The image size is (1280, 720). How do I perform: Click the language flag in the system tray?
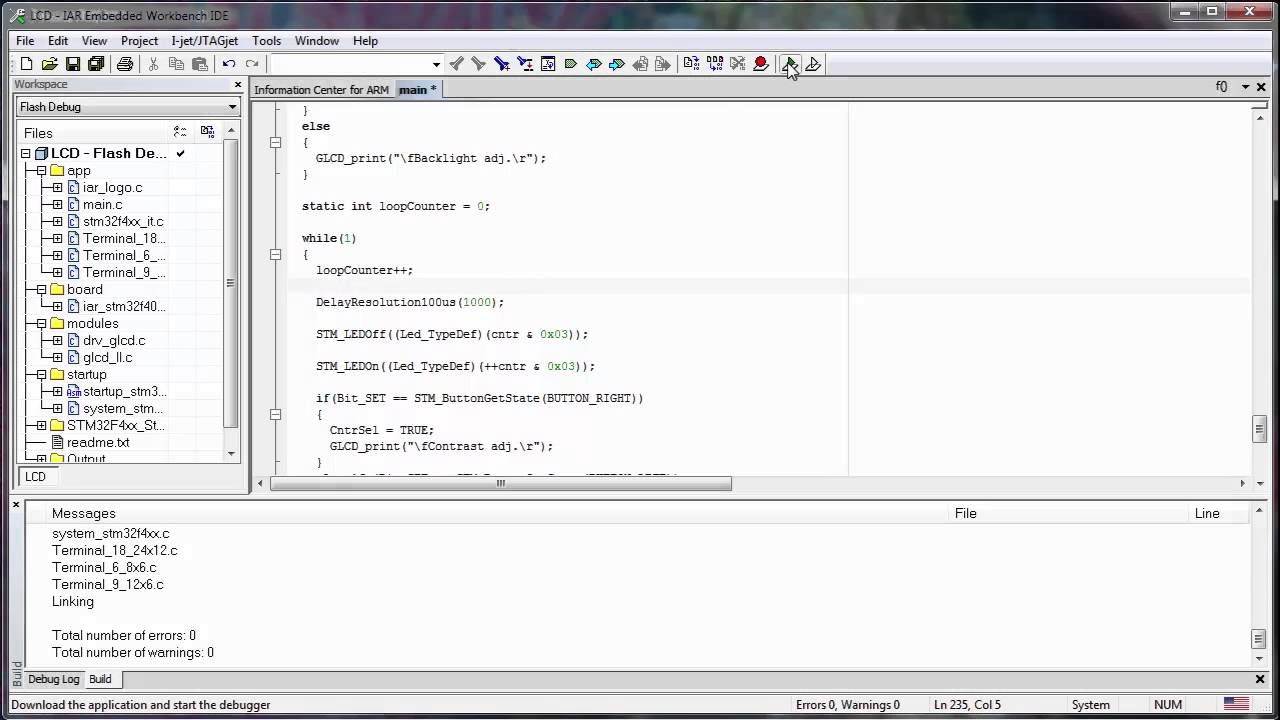coord(1236,704)
